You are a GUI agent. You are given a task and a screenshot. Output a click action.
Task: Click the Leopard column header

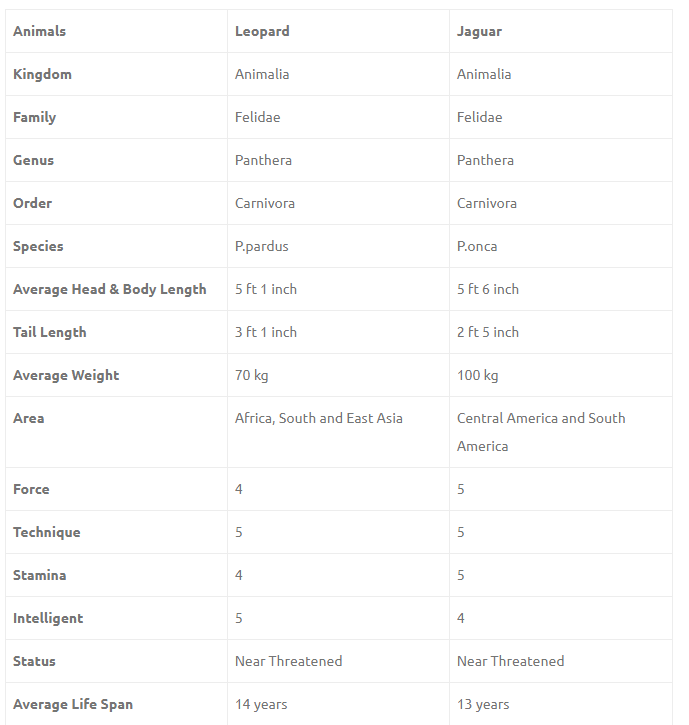click(262, 31)
